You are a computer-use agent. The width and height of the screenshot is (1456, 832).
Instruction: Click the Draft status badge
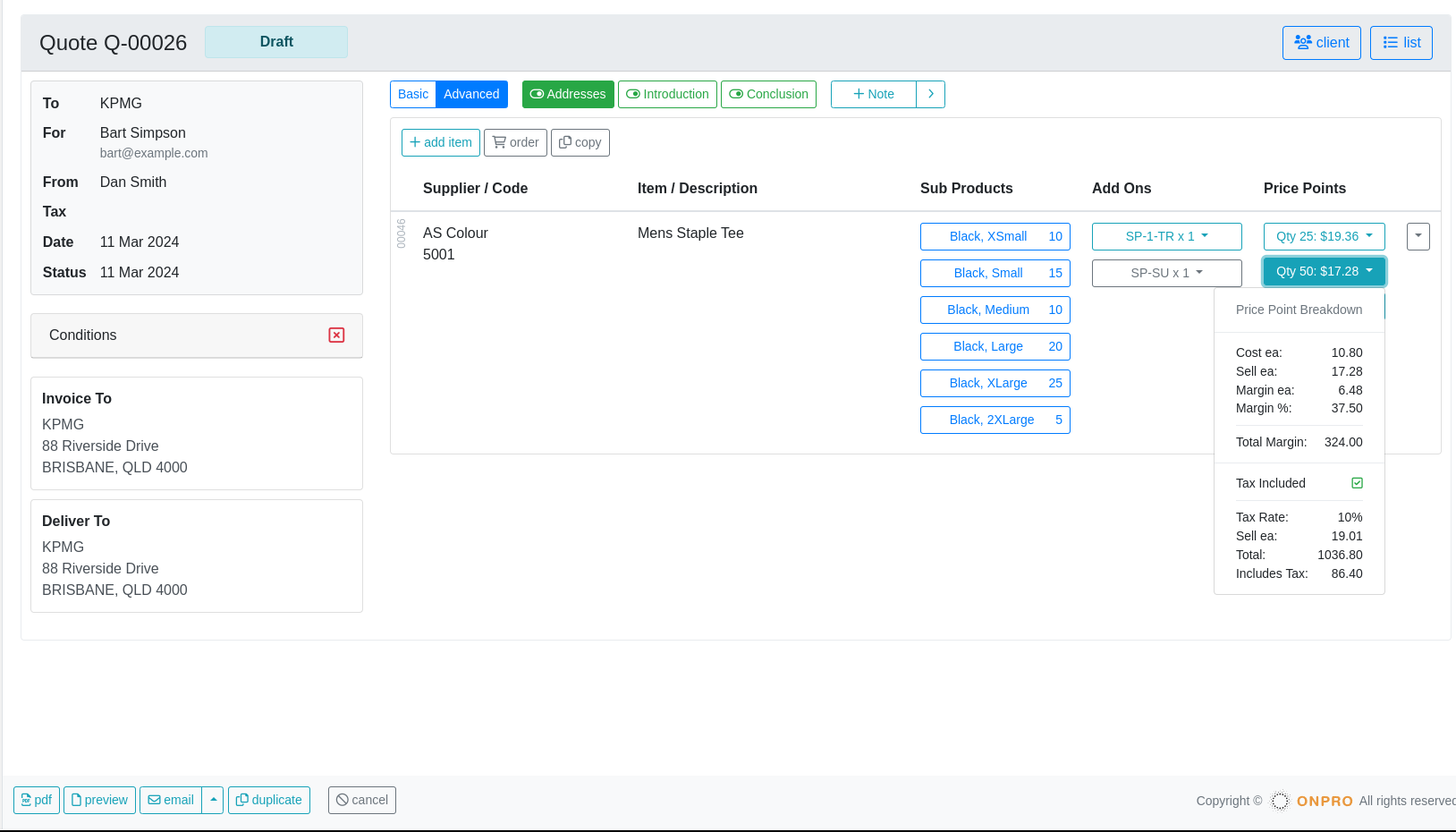pos(276,42)
